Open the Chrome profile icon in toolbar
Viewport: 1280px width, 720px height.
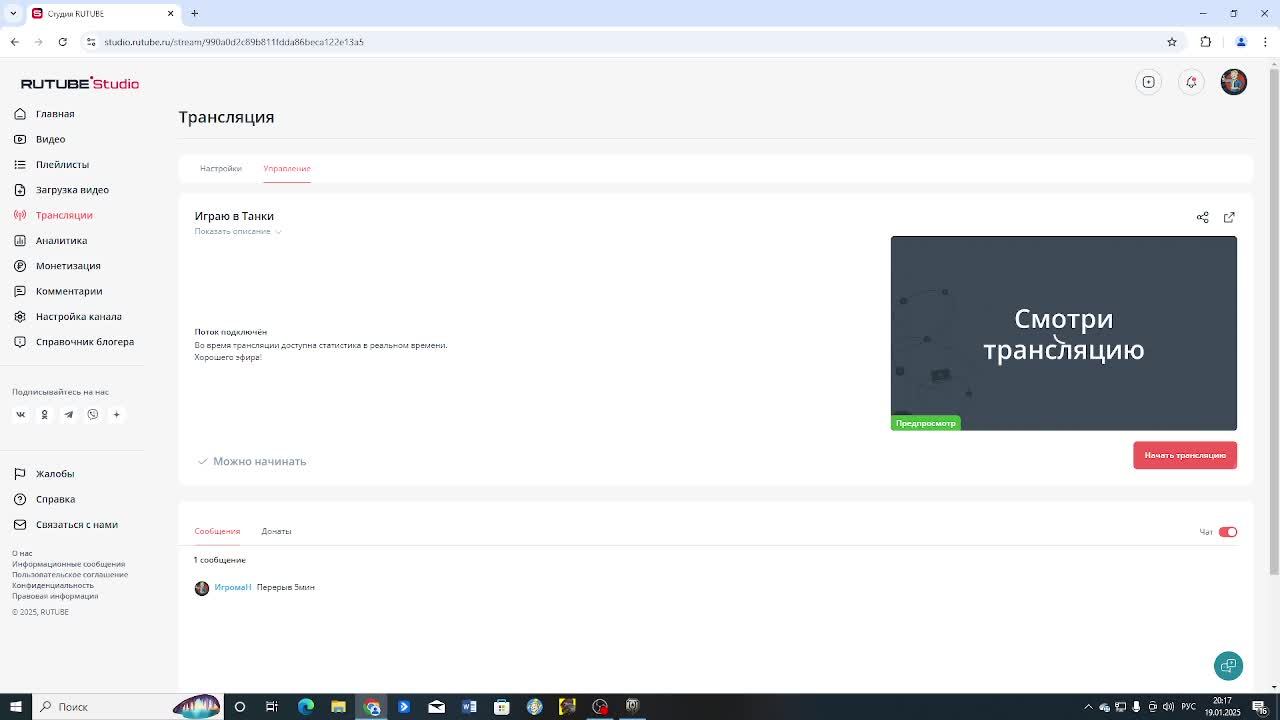pos(1241,42)
